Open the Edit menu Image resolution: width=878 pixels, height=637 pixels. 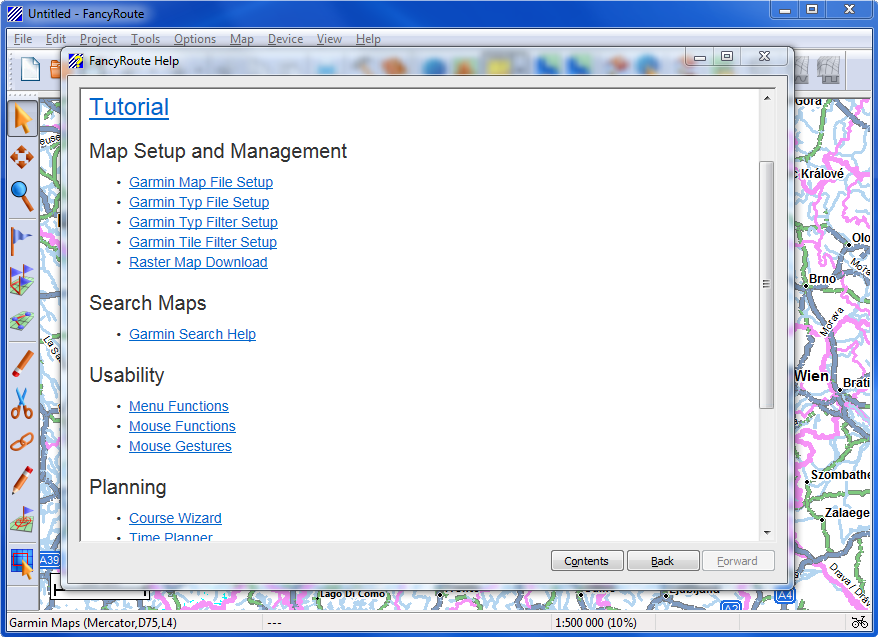pos(56,39)
